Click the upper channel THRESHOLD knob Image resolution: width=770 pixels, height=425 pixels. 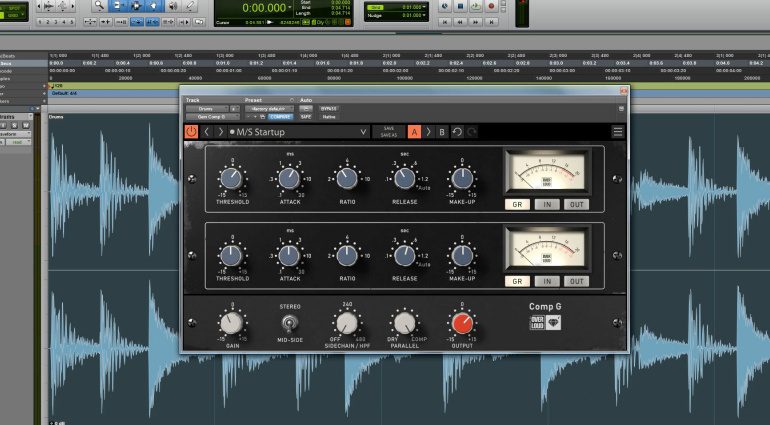231,179
